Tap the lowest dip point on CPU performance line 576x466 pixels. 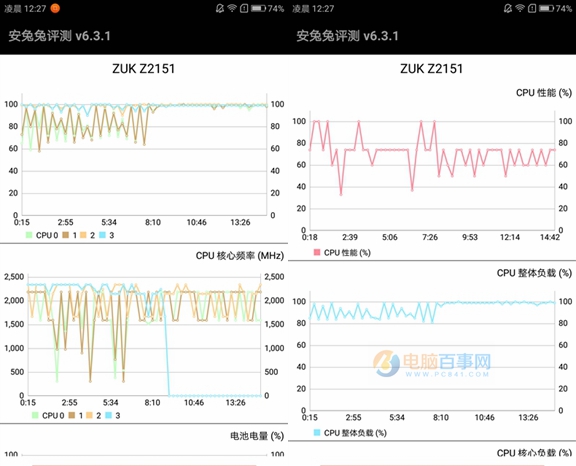click(341, 194)
